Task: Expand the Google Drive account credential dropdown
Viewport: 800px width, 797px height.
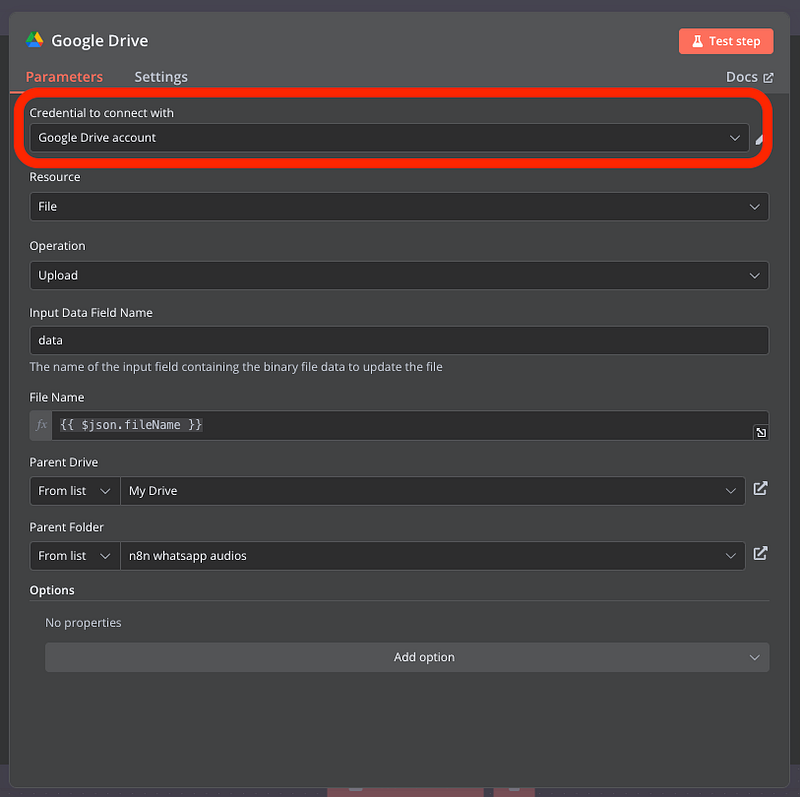Action: click(x=389, y=138)
